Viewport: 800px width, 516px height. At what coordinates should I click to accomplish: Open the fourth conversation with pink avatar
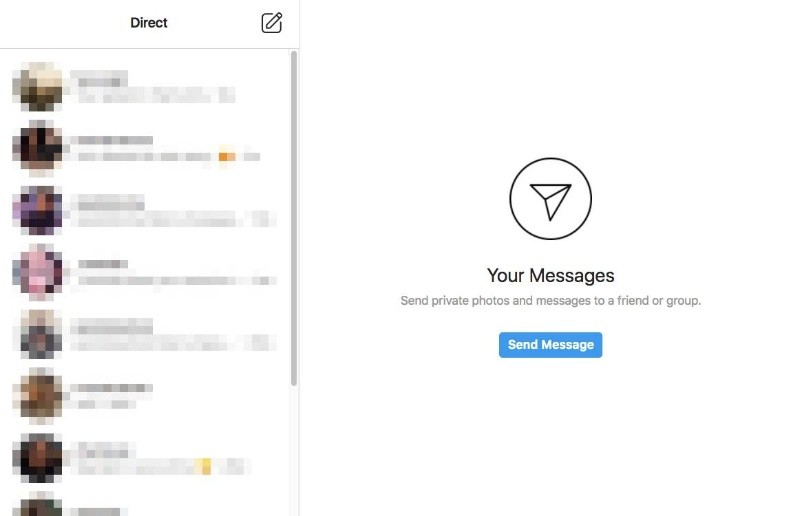point(145,272)
